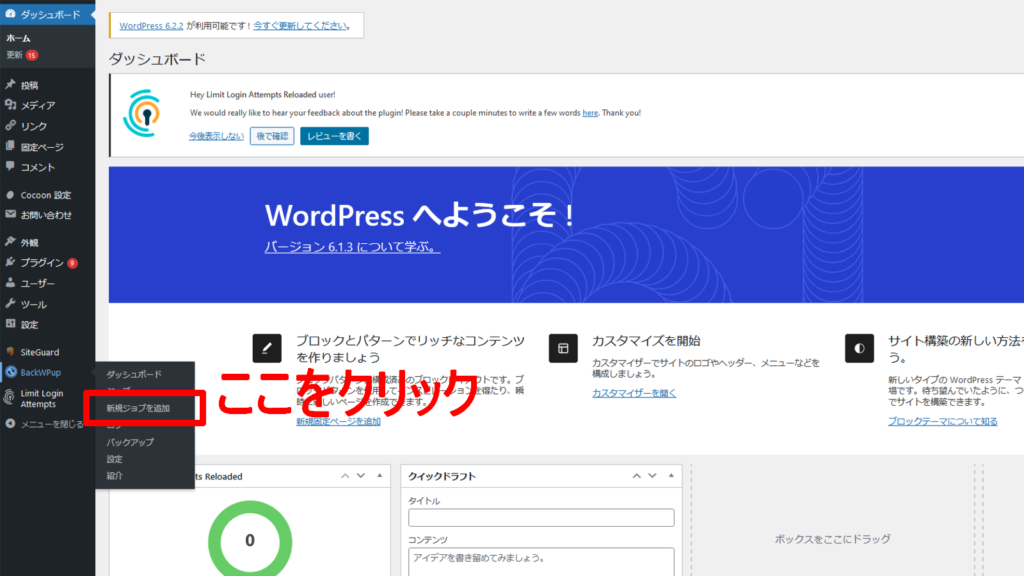Viewport: 1024px width, 576px height.
Task: Open the WordPress 6.2.2 link
Action: (x=151, y=25)
